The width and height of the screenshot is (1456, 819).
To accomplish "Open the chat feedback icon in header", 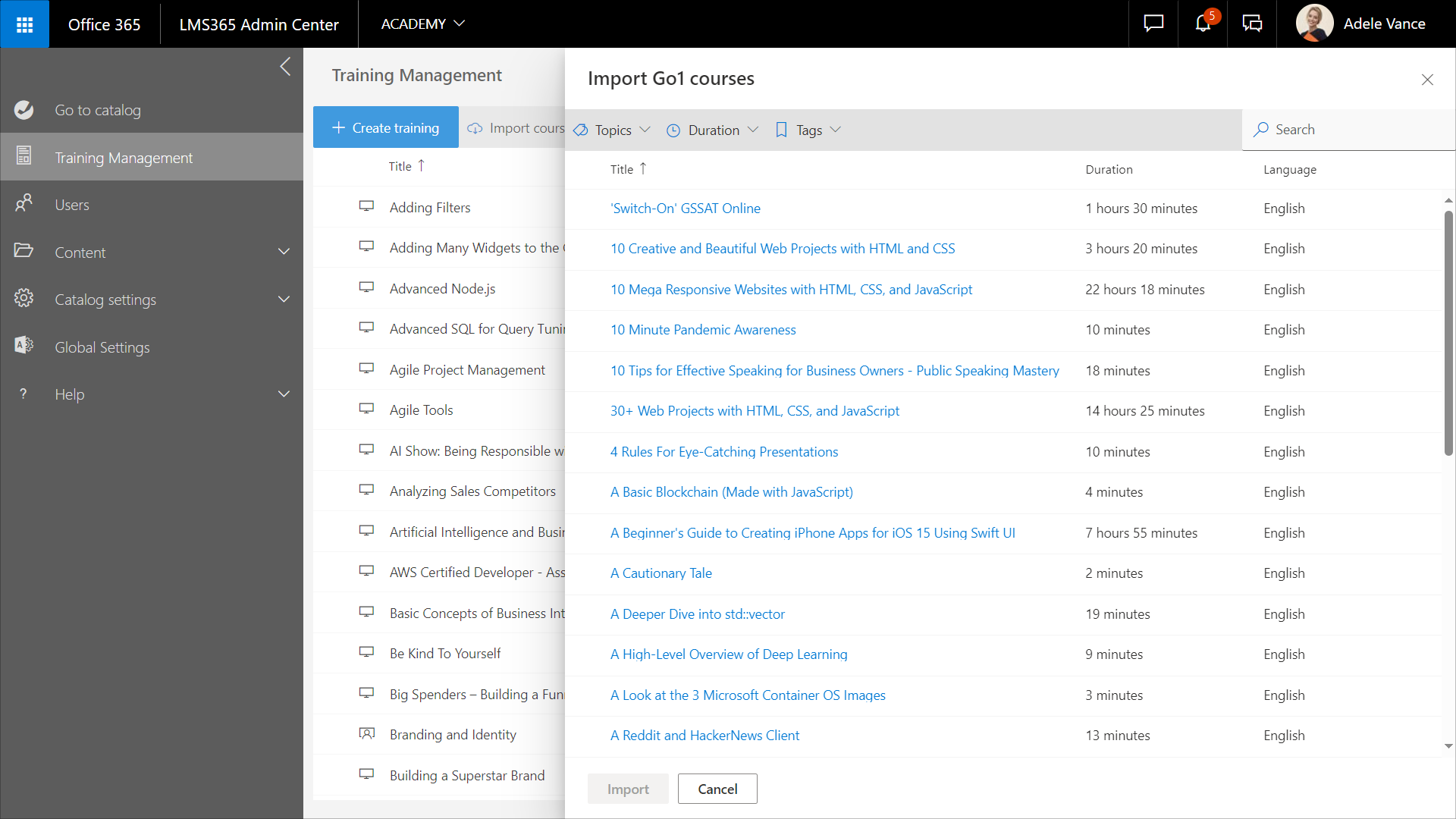I will click(1153, 24).
